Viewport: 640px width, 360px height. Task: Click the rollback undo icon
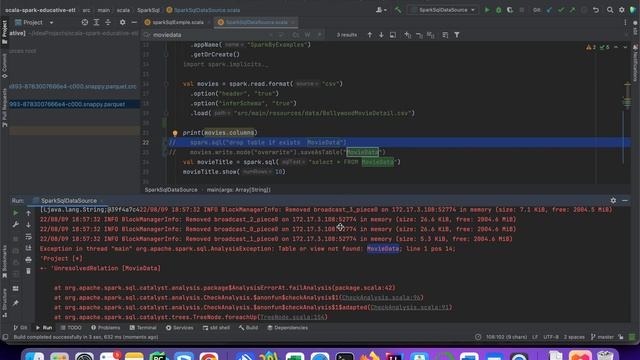[596, 10]
